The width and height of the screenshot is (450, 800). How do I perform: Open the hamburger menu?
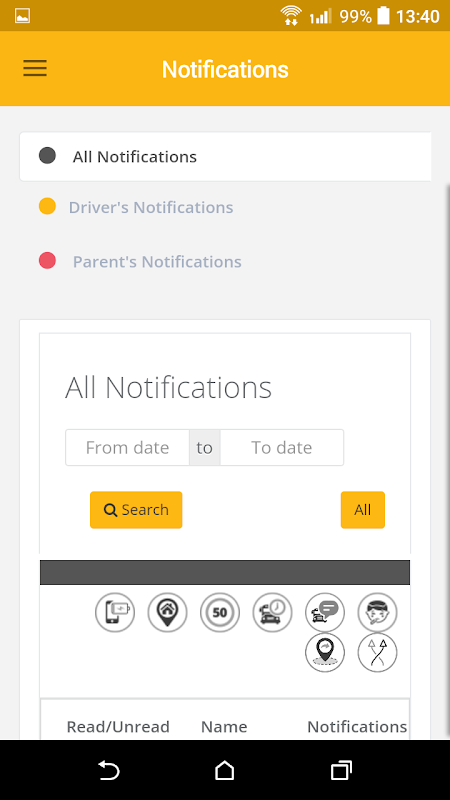click(35, 68)
